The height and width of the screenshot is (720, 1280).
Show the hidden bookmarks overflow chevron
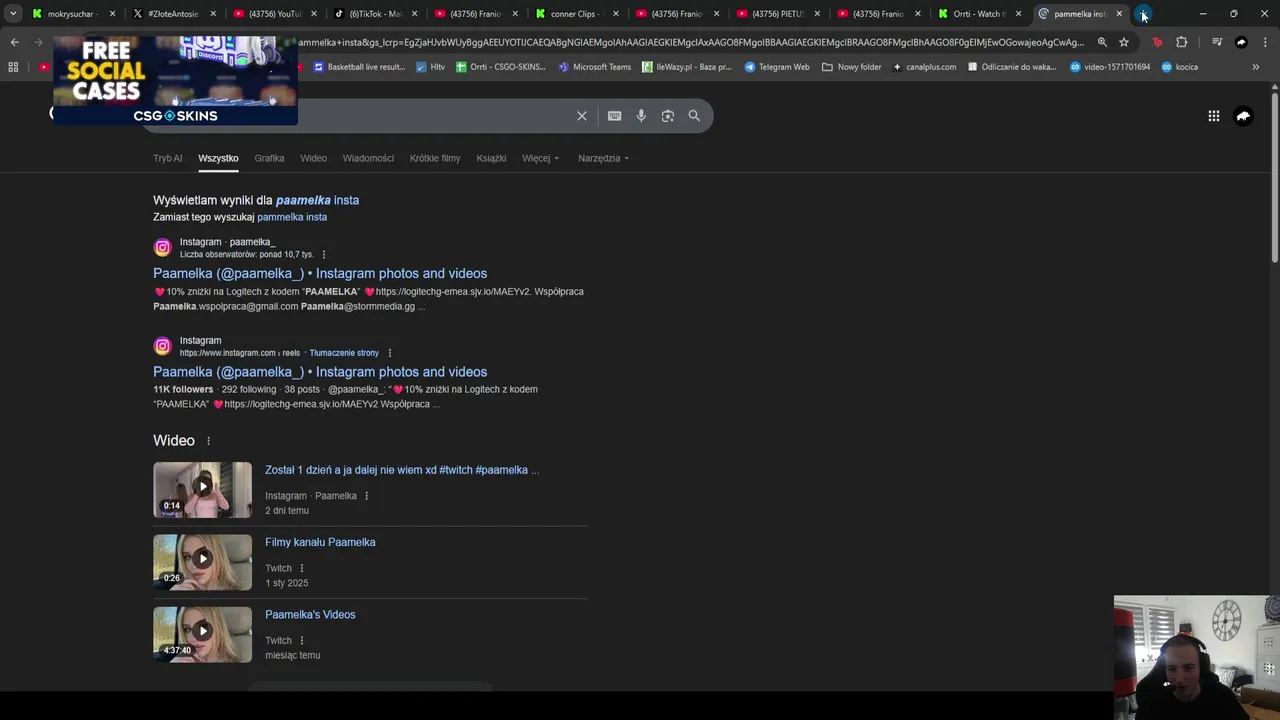click(1255, 67)
